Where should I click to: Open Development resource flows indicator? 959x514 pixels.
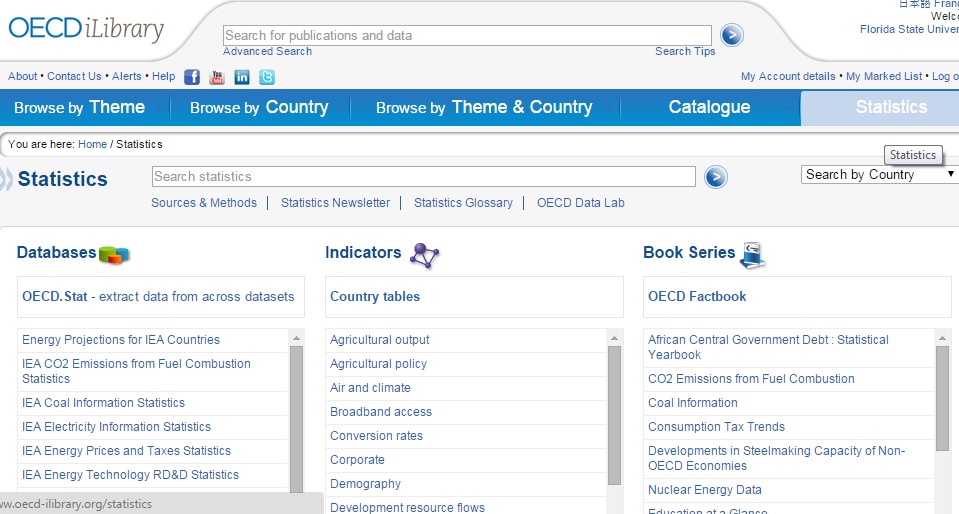[407, 508]
